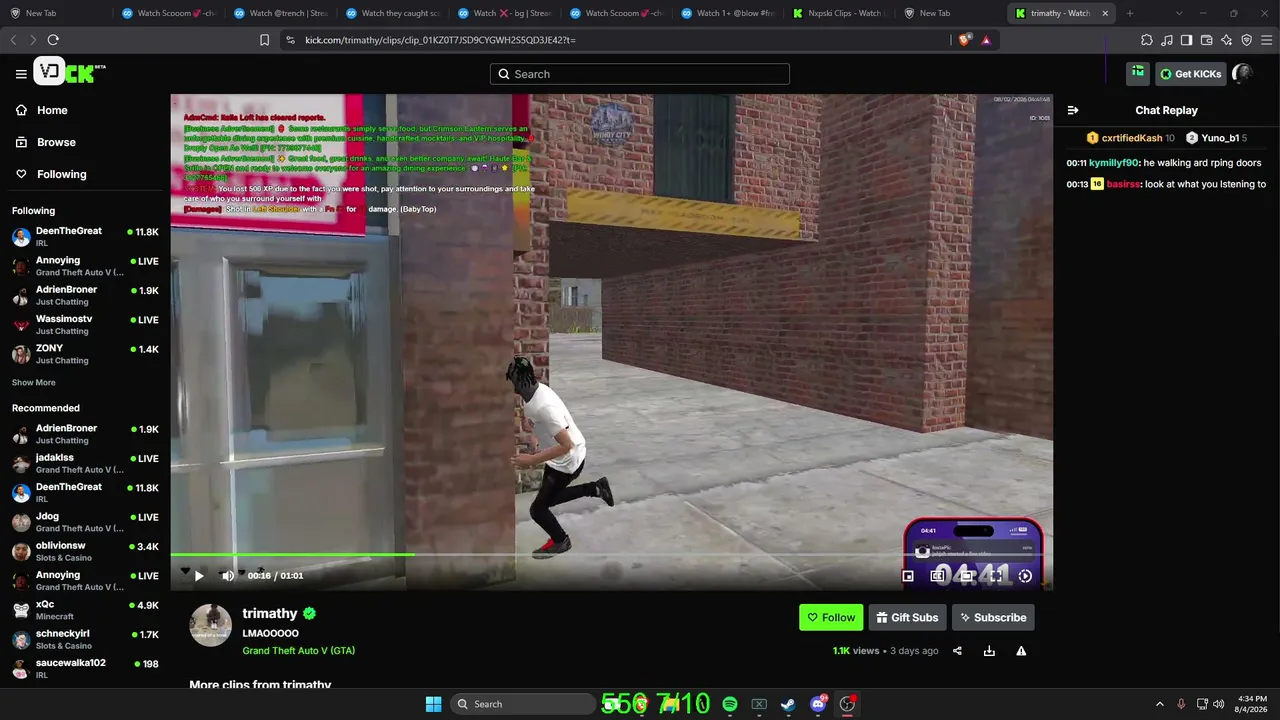Show hidden system tray icons
This screenshot has width=1280, height=720.
(x=1160, y=704)
